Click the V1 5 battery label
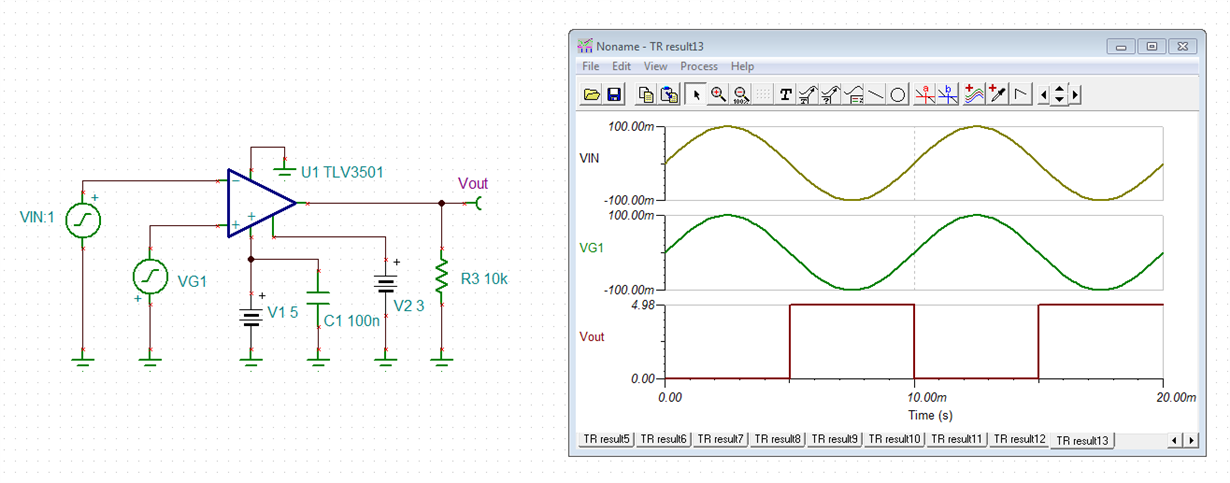 pyautogui.click(x=284, y=312)
